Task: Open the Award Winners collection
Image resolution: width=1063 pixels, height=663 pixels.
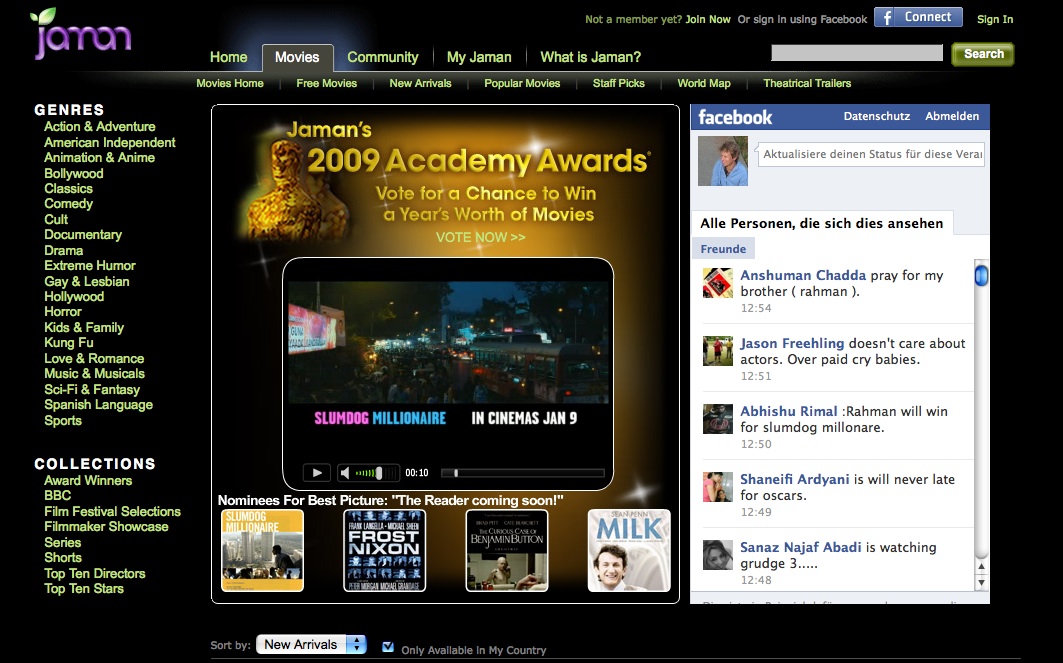Action: pyautogui.click(x=88, y=481)
